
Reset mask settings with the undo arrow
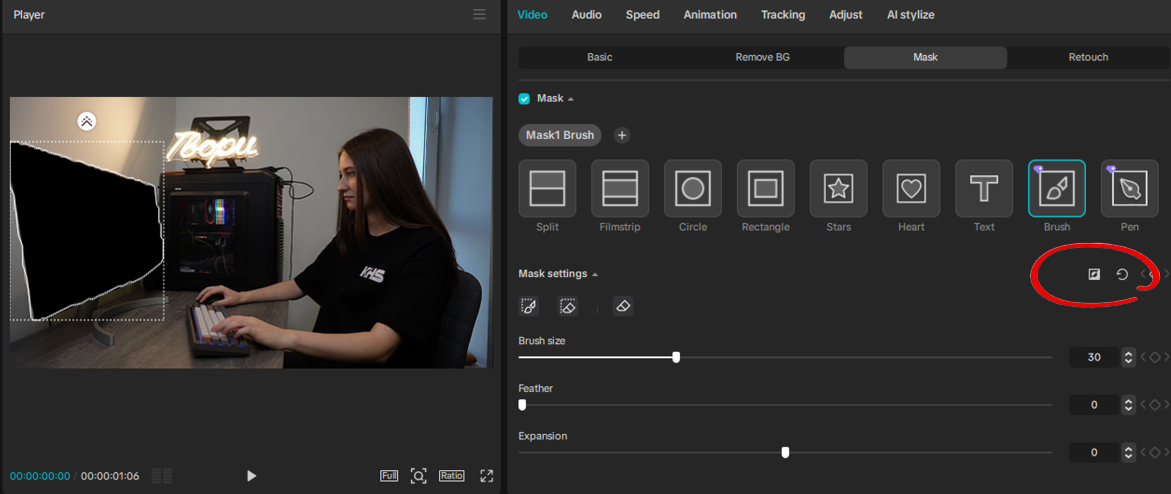[x=1122, y=274]
